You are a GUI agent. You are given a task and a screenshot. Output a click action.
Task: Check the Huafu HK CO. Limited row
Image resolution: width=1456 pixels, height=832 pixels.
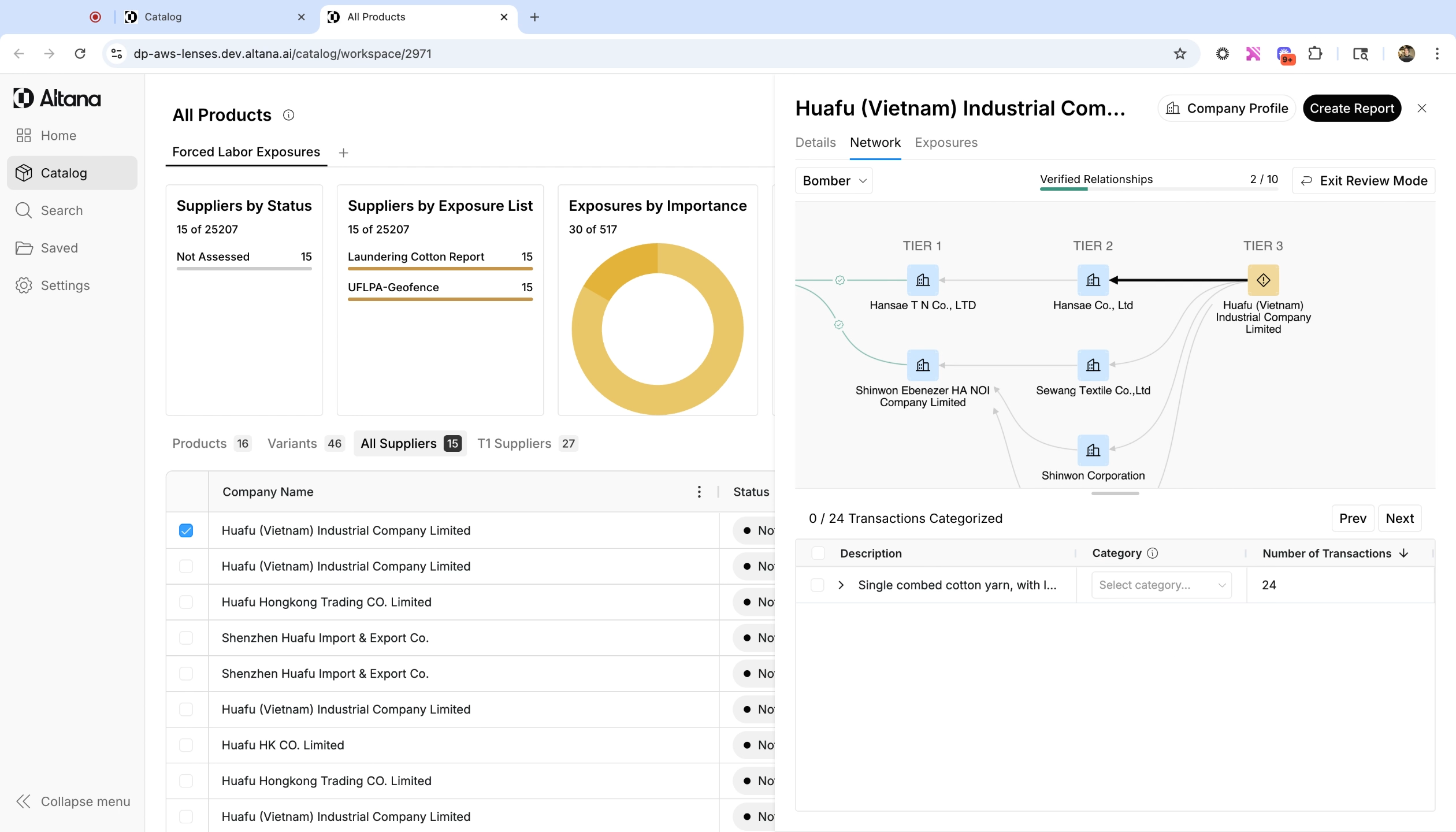pyautogui.click(x=186, y=745)
